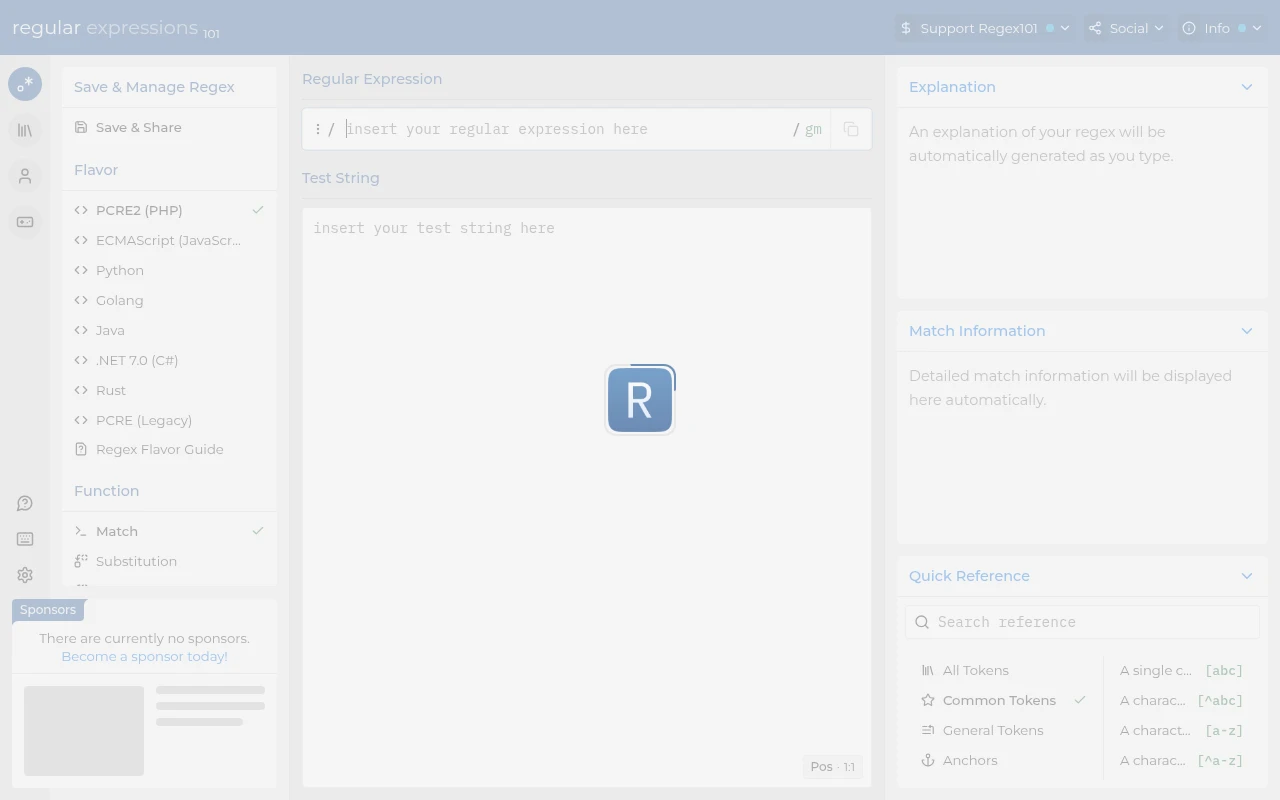Collapse the Match Information panel
Screen dimensions: 1280x800
1246,331
